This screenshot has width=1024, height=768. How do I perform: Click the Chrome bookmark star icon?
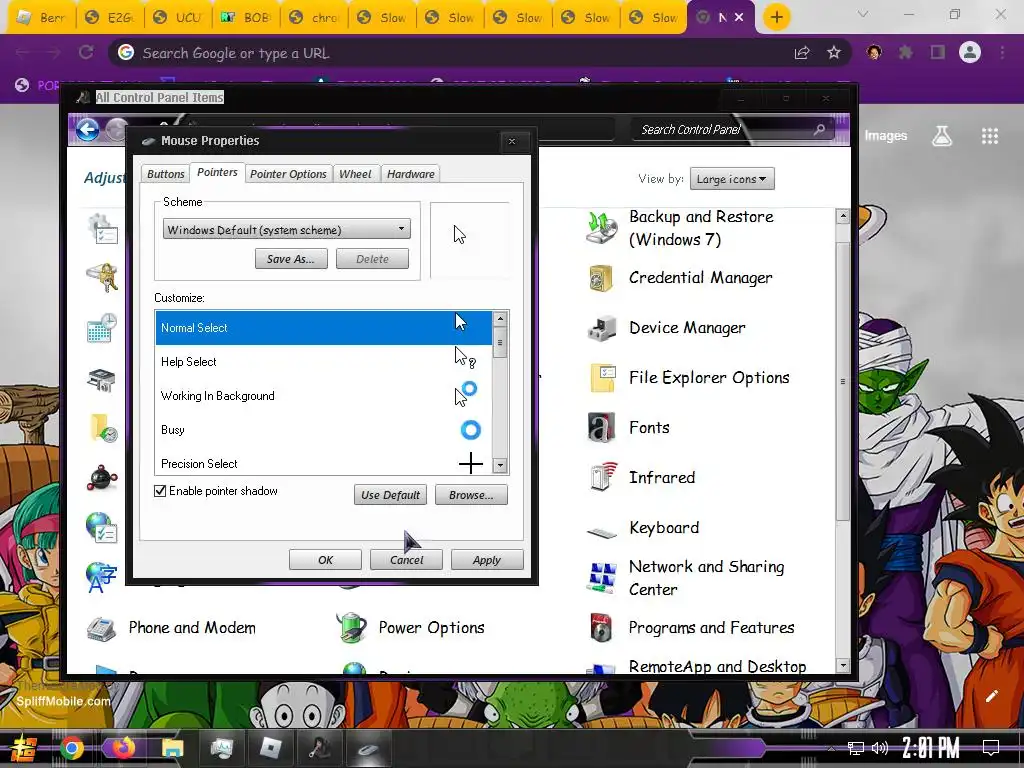pyautogui.click(x=833, y=52)
